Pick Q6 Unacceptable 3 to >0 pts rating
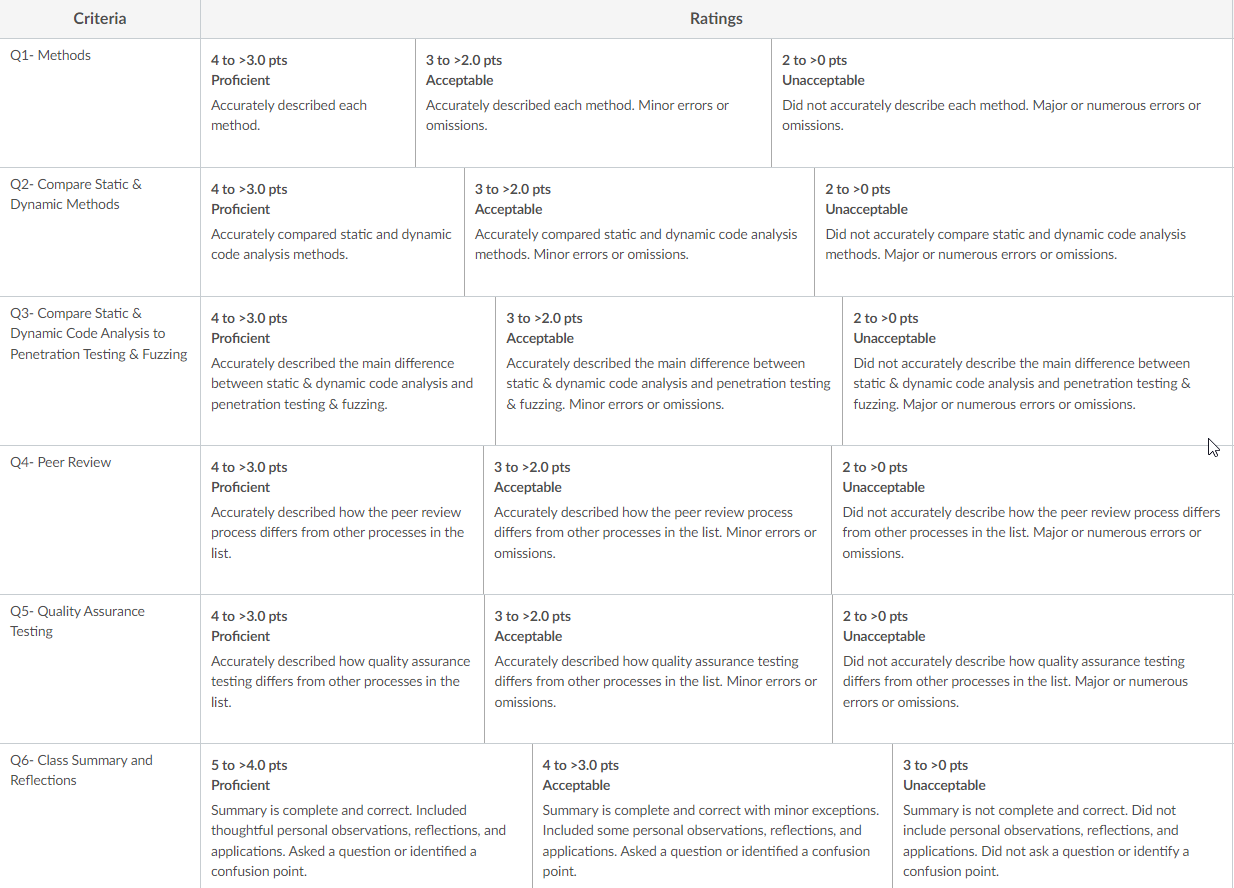Viewport: 1234px width, 888px height. pos(1063,816)
